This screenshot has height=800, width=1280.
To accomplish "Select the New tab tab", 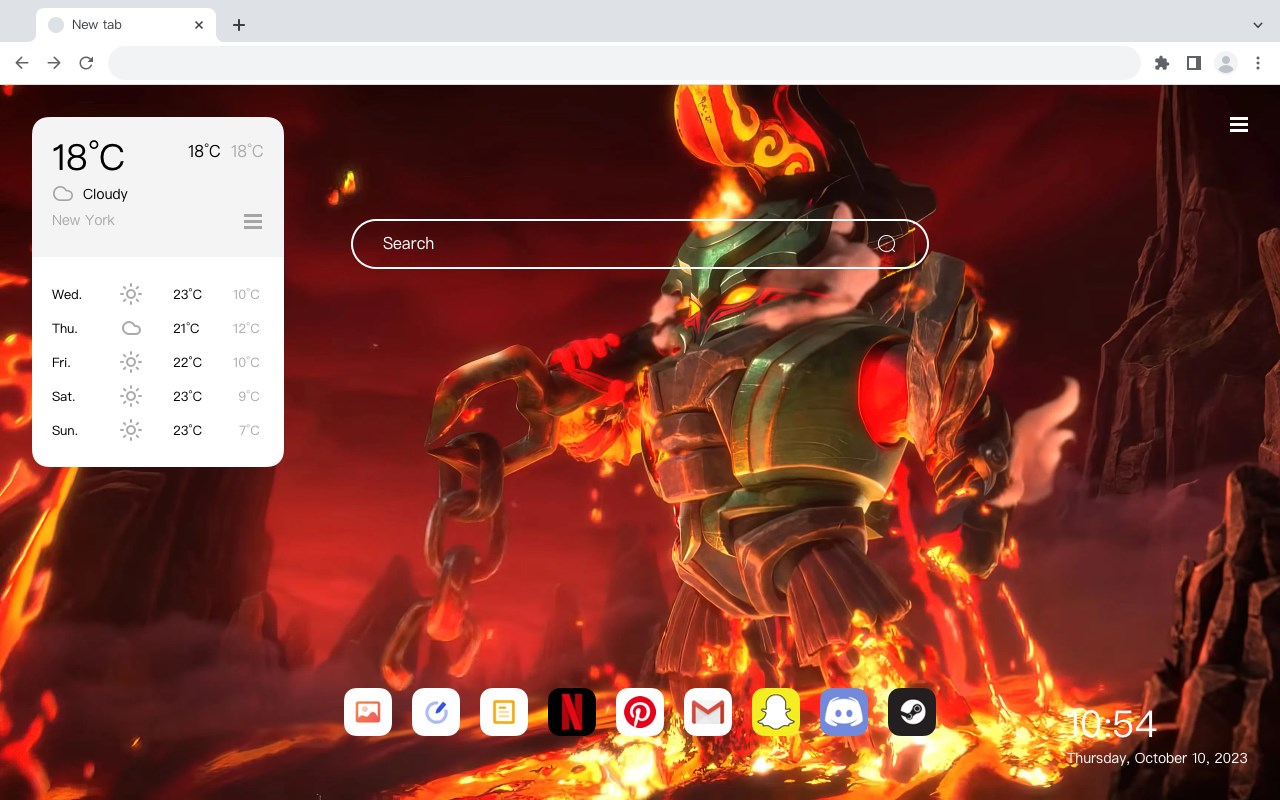I will click(x=126, y=25).
